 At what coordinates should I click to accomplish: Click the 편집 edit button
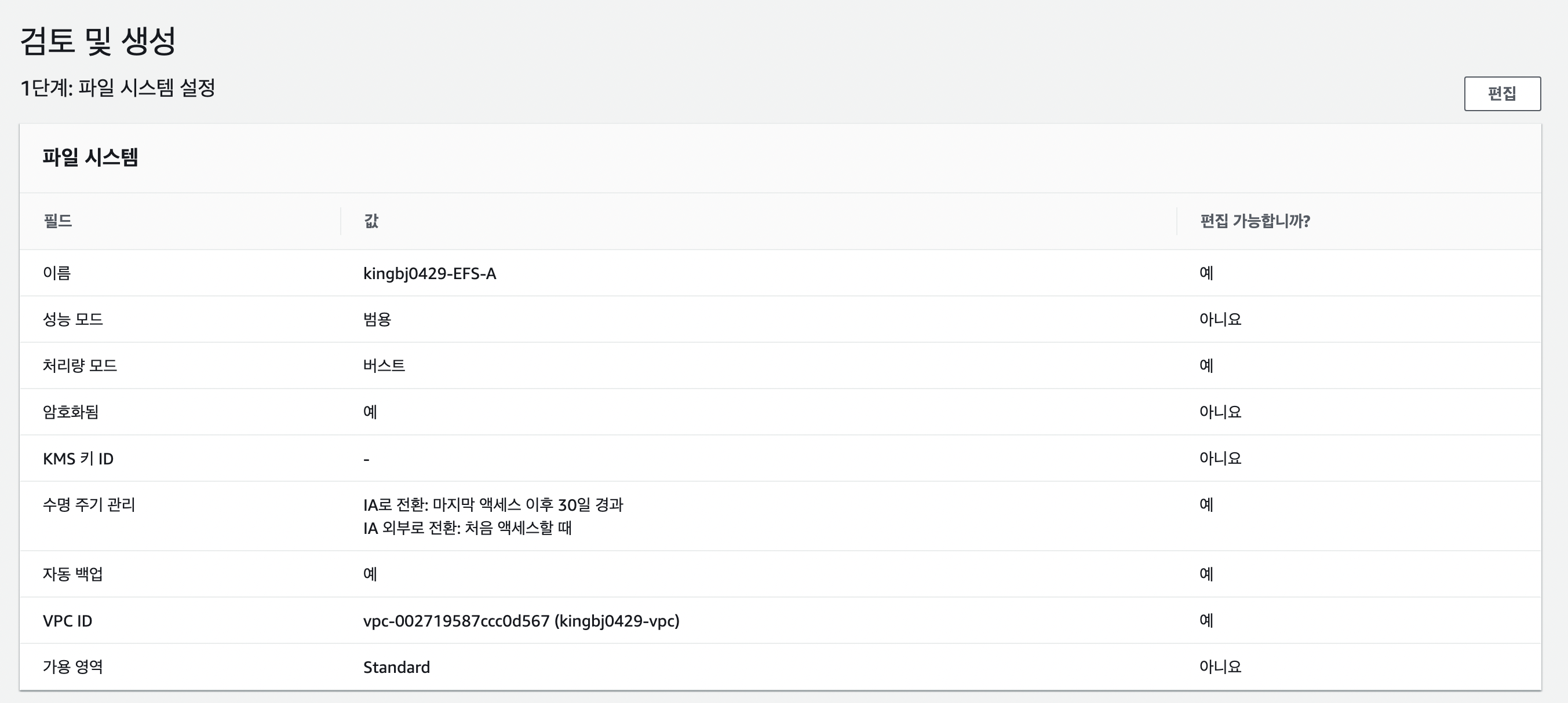(1501, 94)
